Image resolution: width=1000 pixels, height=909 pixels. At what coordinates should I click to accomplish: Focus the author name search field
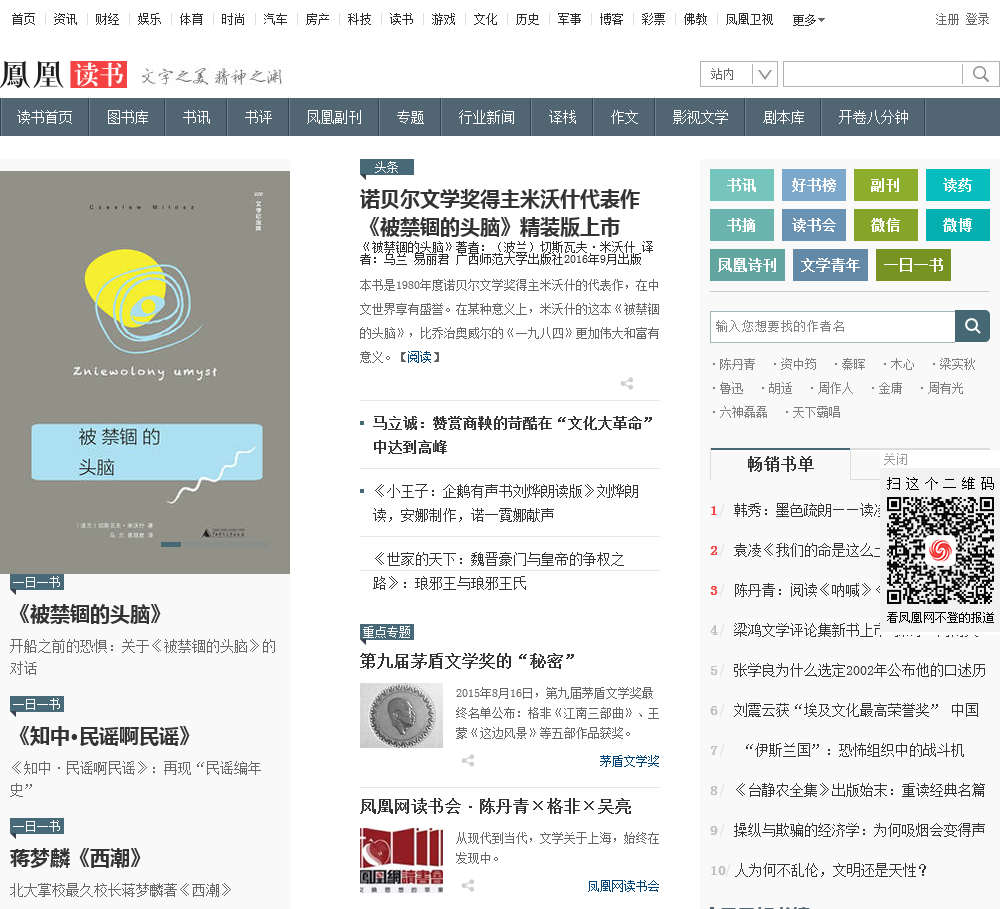832,326
